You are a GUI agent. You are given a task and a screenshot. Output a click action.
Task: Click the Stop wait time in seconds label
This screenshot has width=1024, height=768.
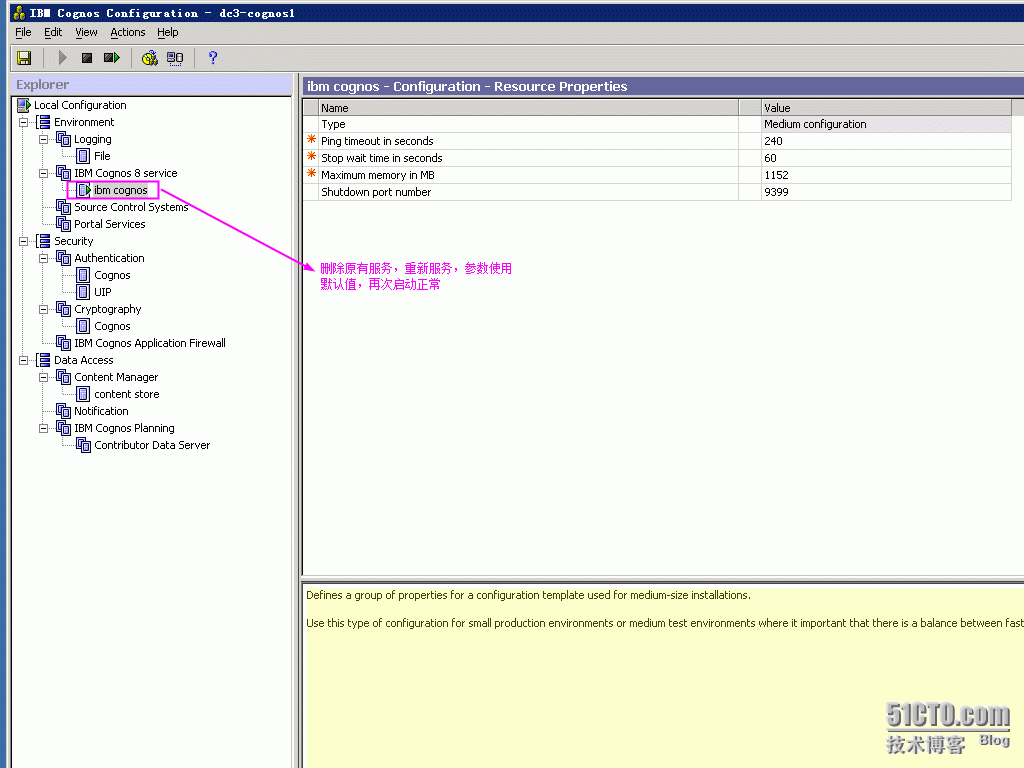coord(381,158)
